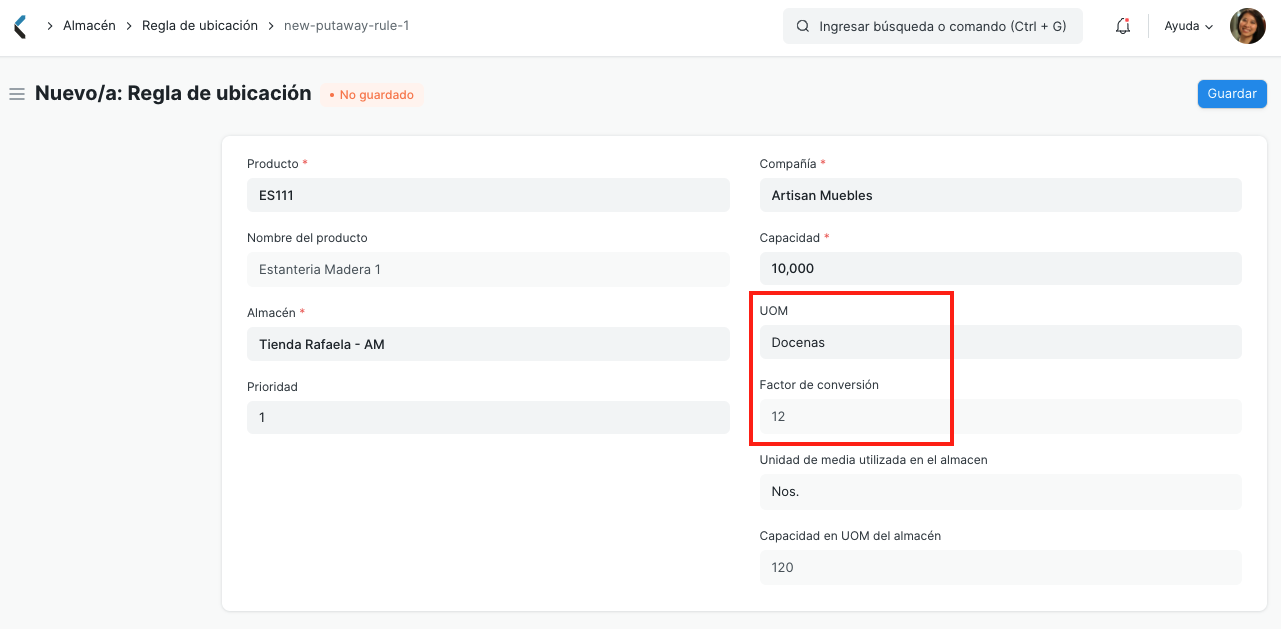
Task: Click the Factor de conversión field
Action: 1000,416
